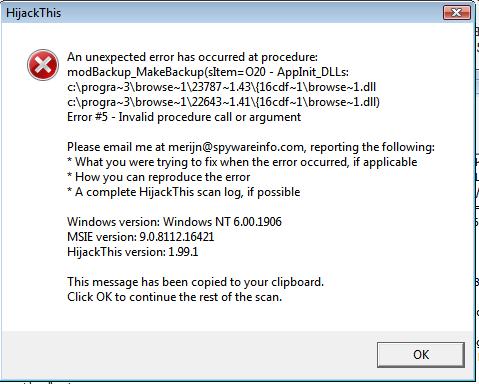Click the merijn@spywareinfo.com email address

click(x=236, y=147)
